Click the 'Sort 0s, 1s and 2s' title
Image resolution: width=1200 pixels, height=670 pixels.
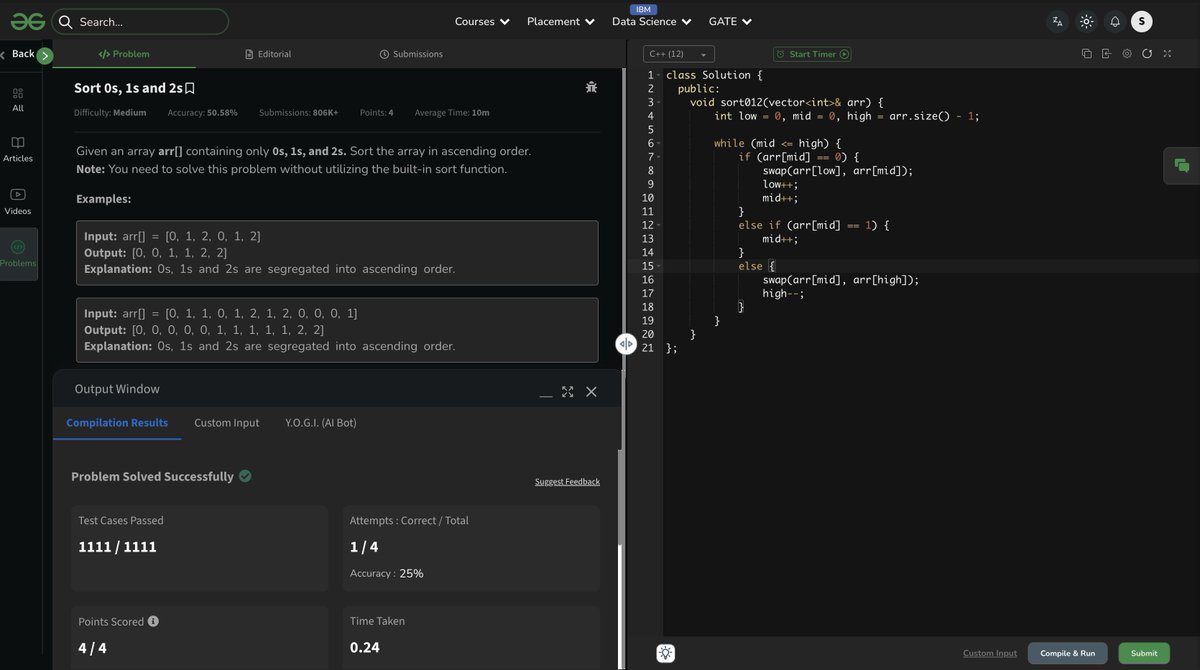(128, 88)
